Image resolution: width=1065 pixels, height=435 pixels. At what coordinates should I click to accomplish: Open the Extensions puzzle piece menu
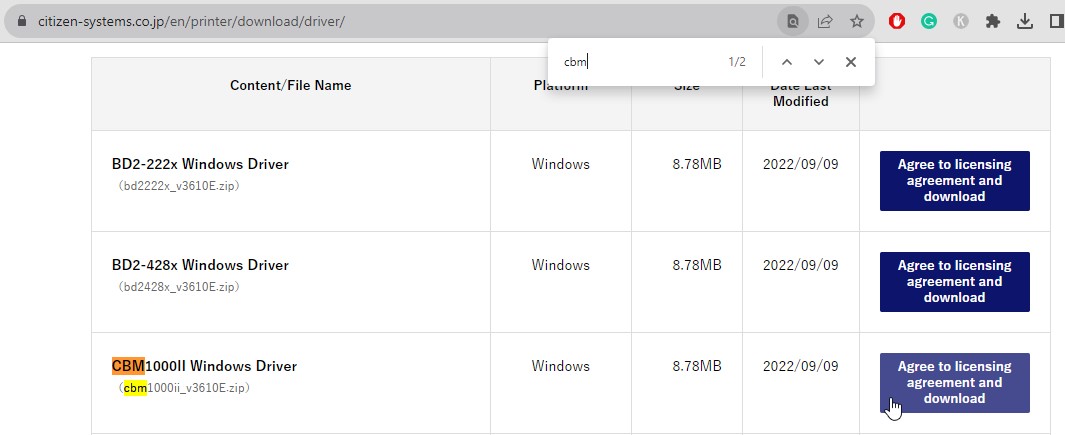pyautogui.click(x=993, y=21)
